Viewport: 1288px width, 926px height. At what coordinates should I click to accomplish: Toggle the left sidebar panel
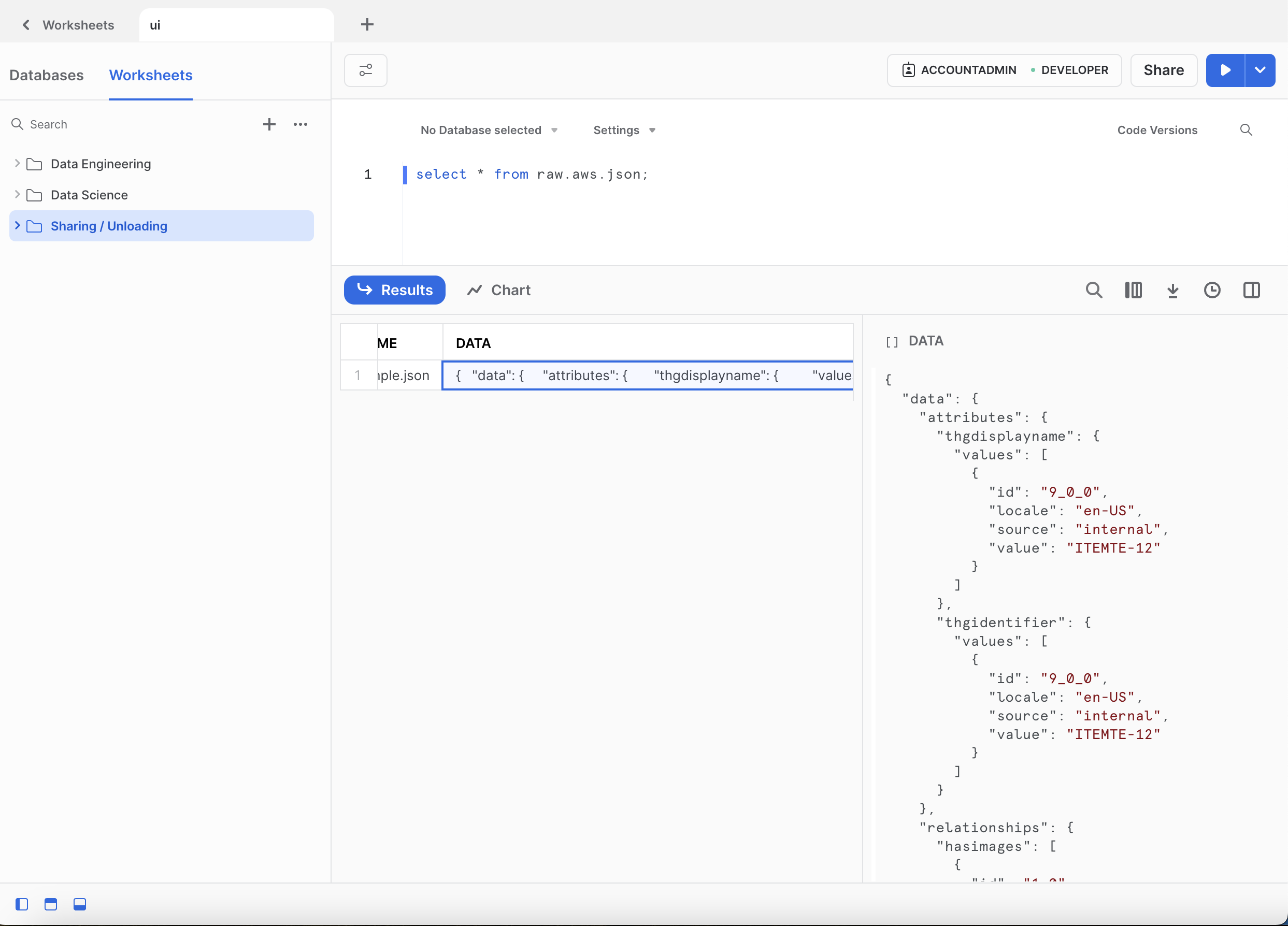[22, 904]
